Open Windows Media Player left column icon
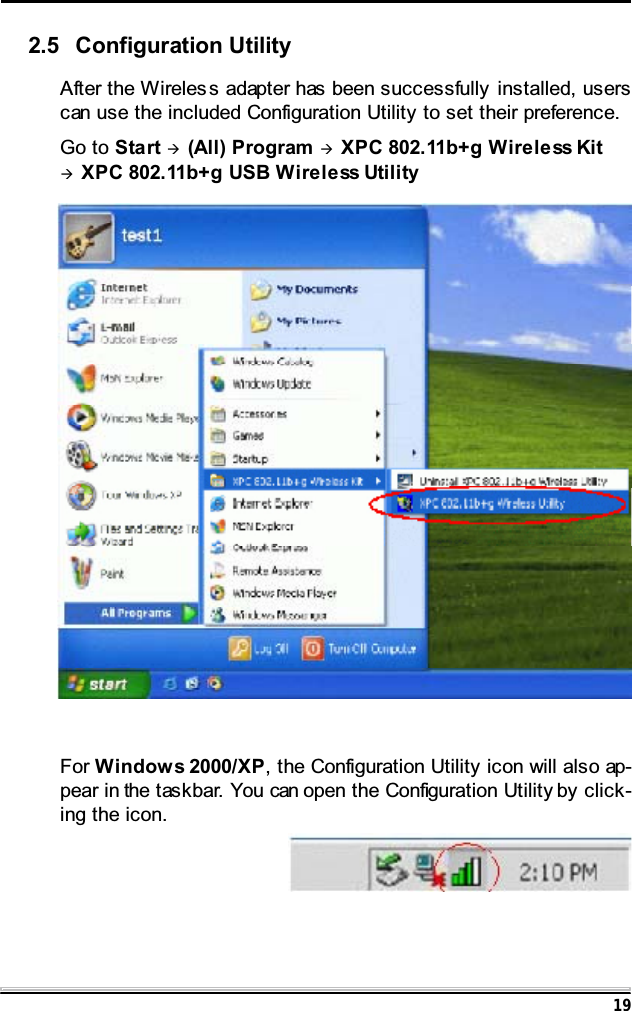Screen dimensions: 632x1011 click(81, 418)
